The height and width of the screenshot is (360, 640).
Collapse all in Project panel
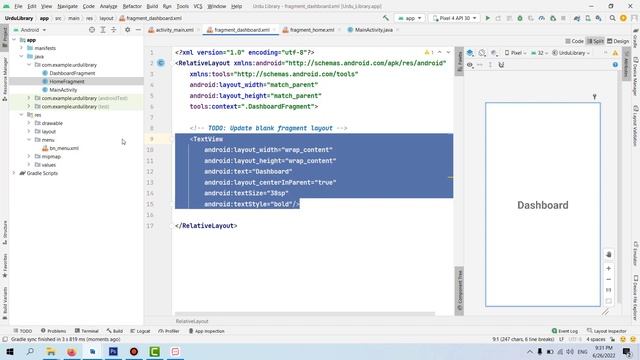113,30
